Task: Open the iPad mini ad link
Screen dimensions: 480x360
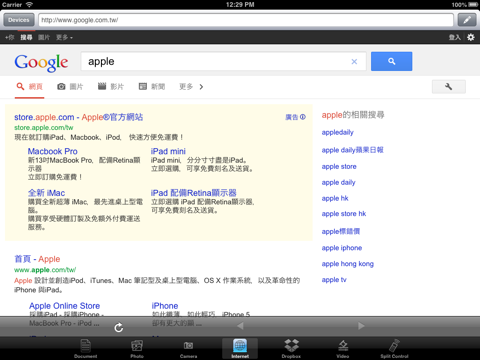Action: (x=168, y=151)
